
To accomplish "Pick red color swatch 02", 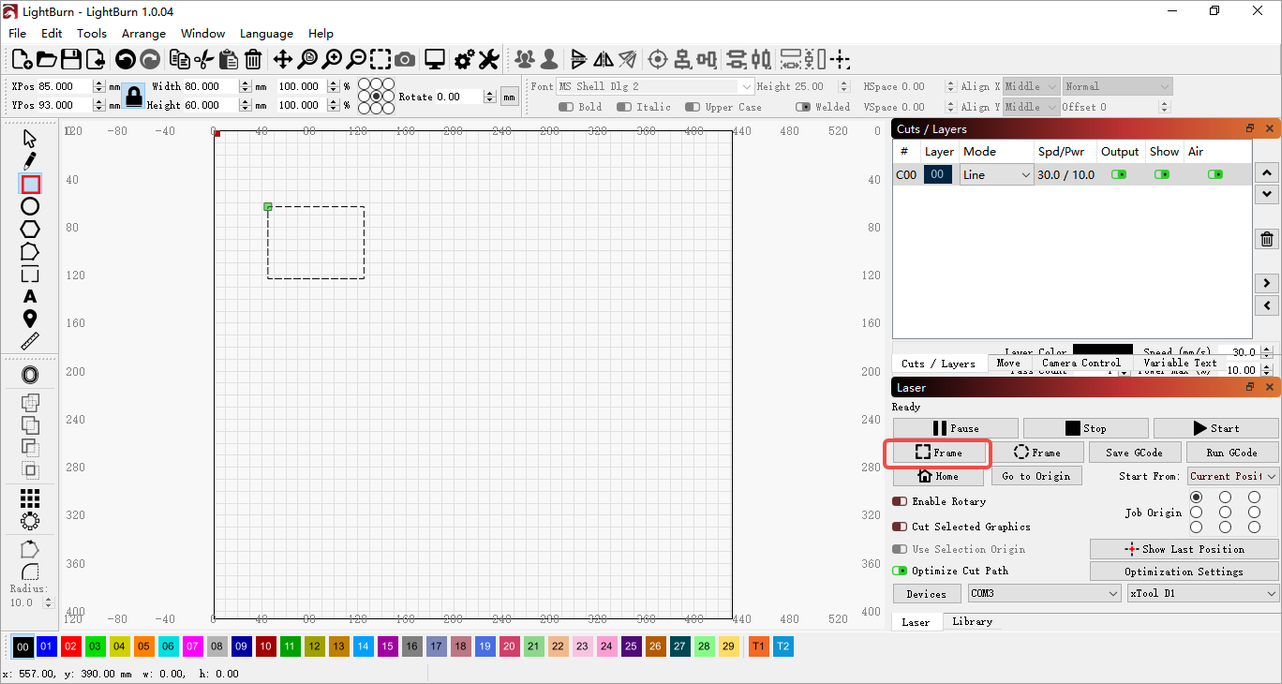I will pyautogui.click(x=70, y=647).
